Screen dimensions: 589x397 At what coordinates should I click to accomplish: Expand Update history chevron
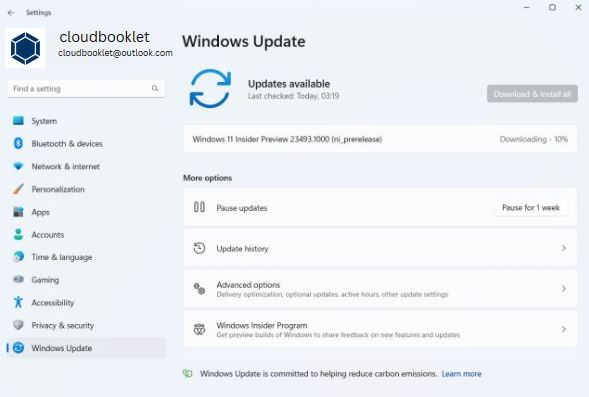(563, 248)
